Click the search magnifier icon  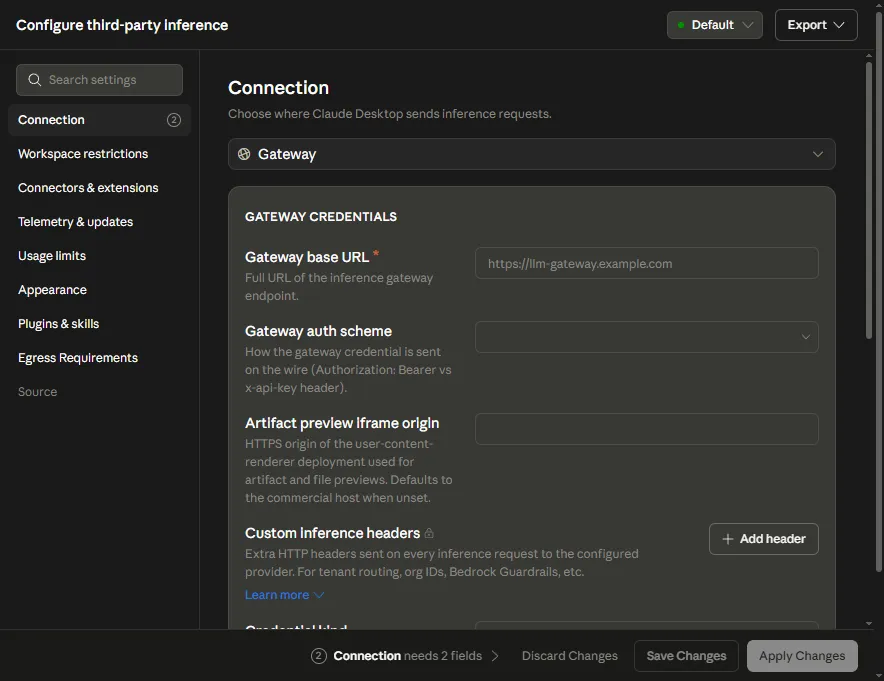[x=34, y=80]
